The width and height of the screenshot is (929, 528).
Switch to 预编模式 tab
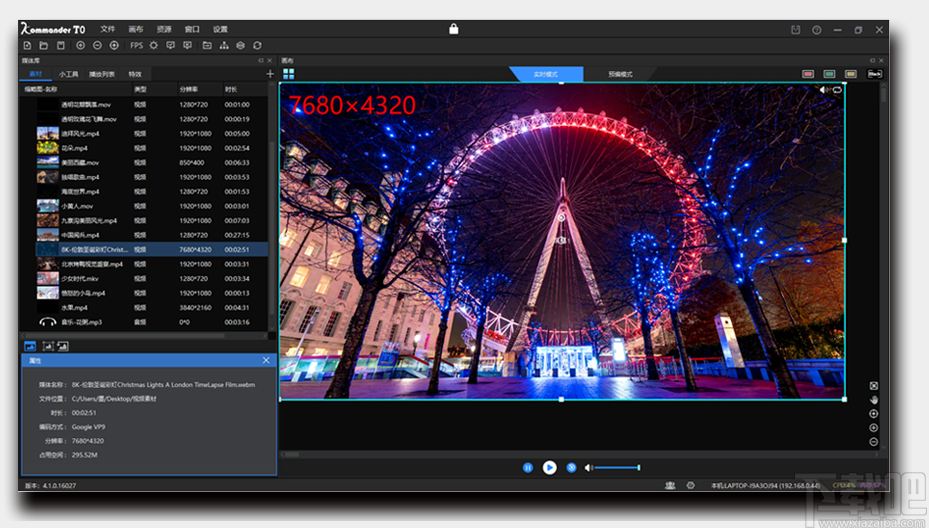click(620, 74)
